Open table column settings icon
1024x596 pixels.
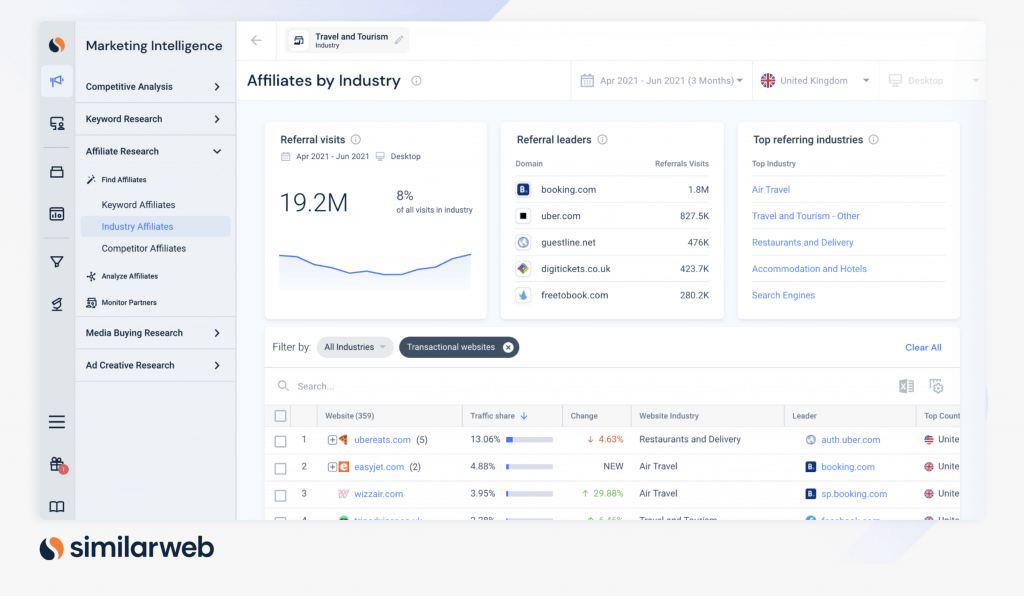coord(937,386)
